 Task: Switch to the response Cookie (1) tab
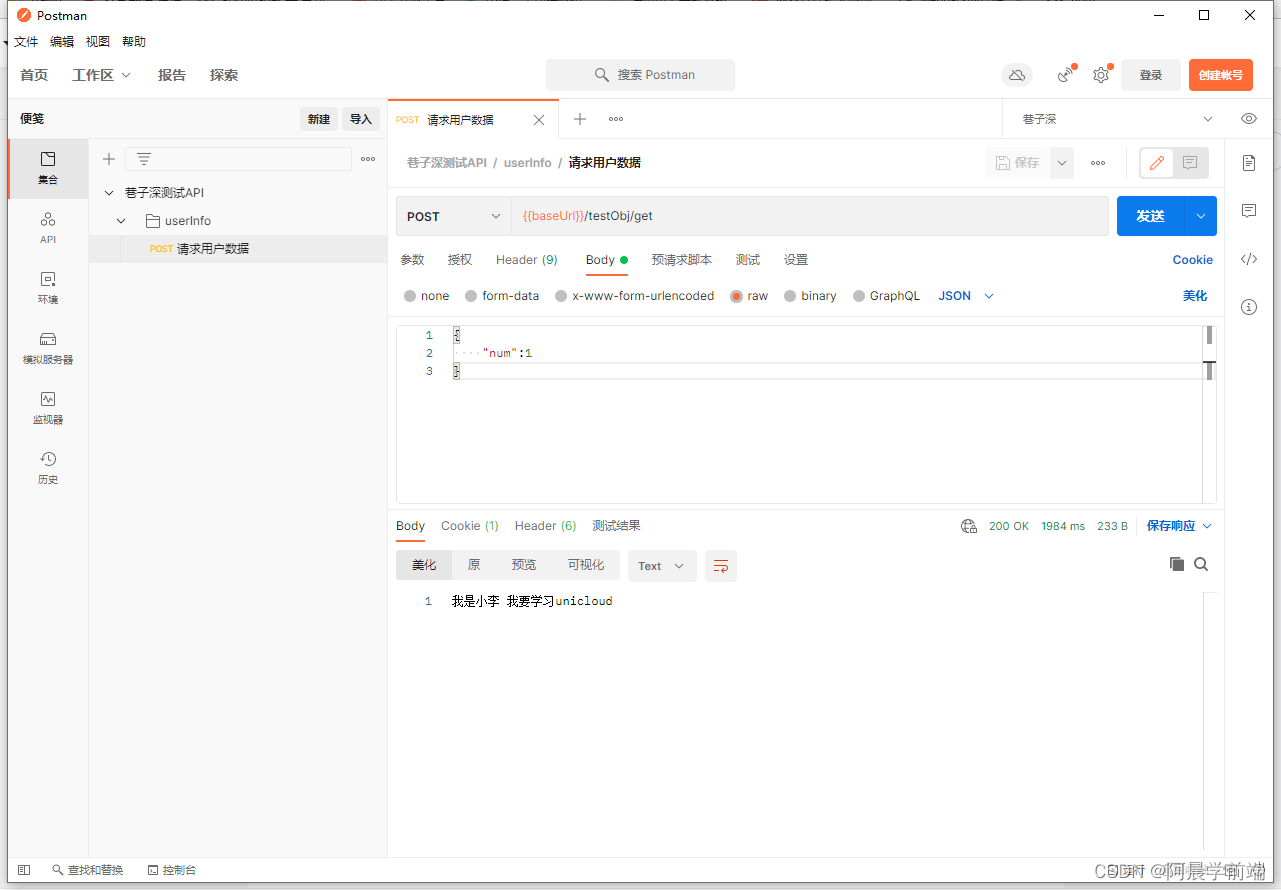pos(470,526)
